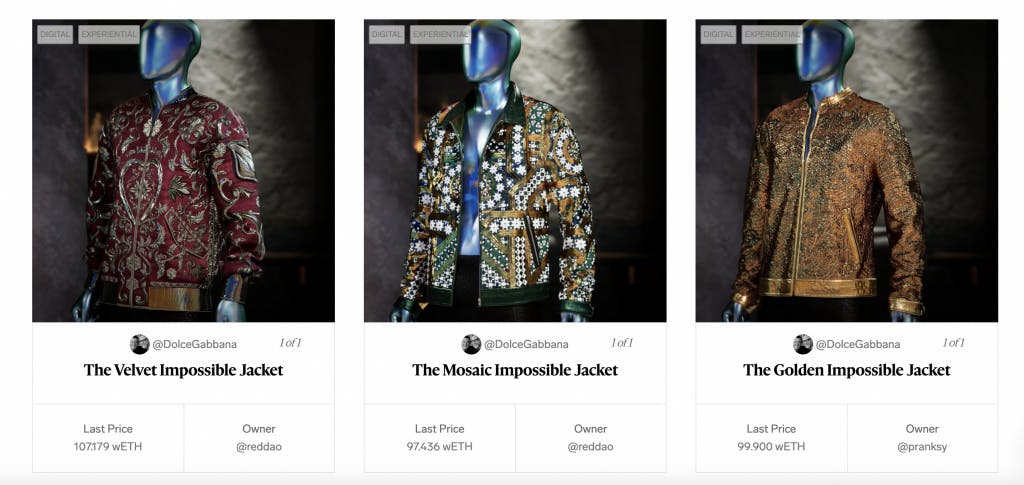Select DIGITAL tag on Golden jacket image

[x=718, y=35]
